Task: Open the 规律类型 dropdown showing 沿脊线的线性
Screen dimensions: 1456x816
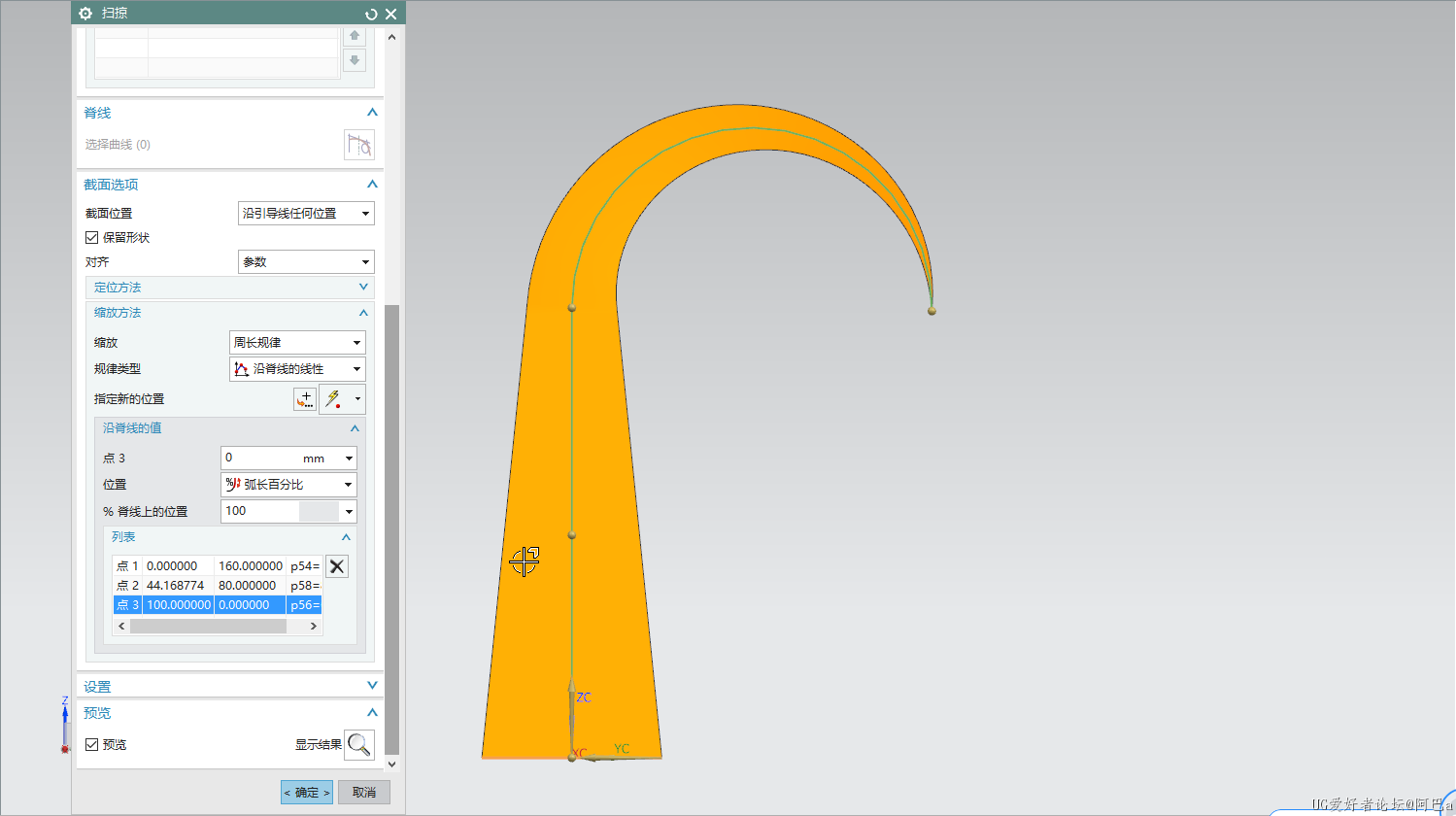Action: click(297, 369)
